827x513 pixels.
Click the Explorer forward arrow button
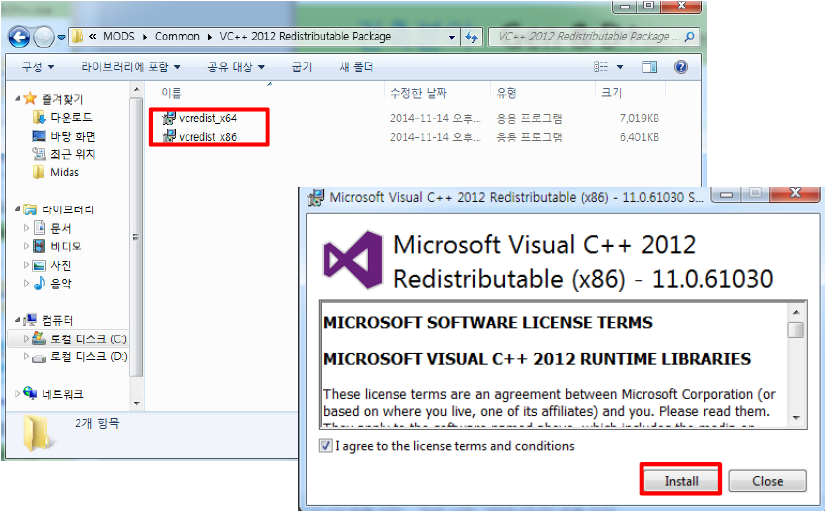point(43,37)
